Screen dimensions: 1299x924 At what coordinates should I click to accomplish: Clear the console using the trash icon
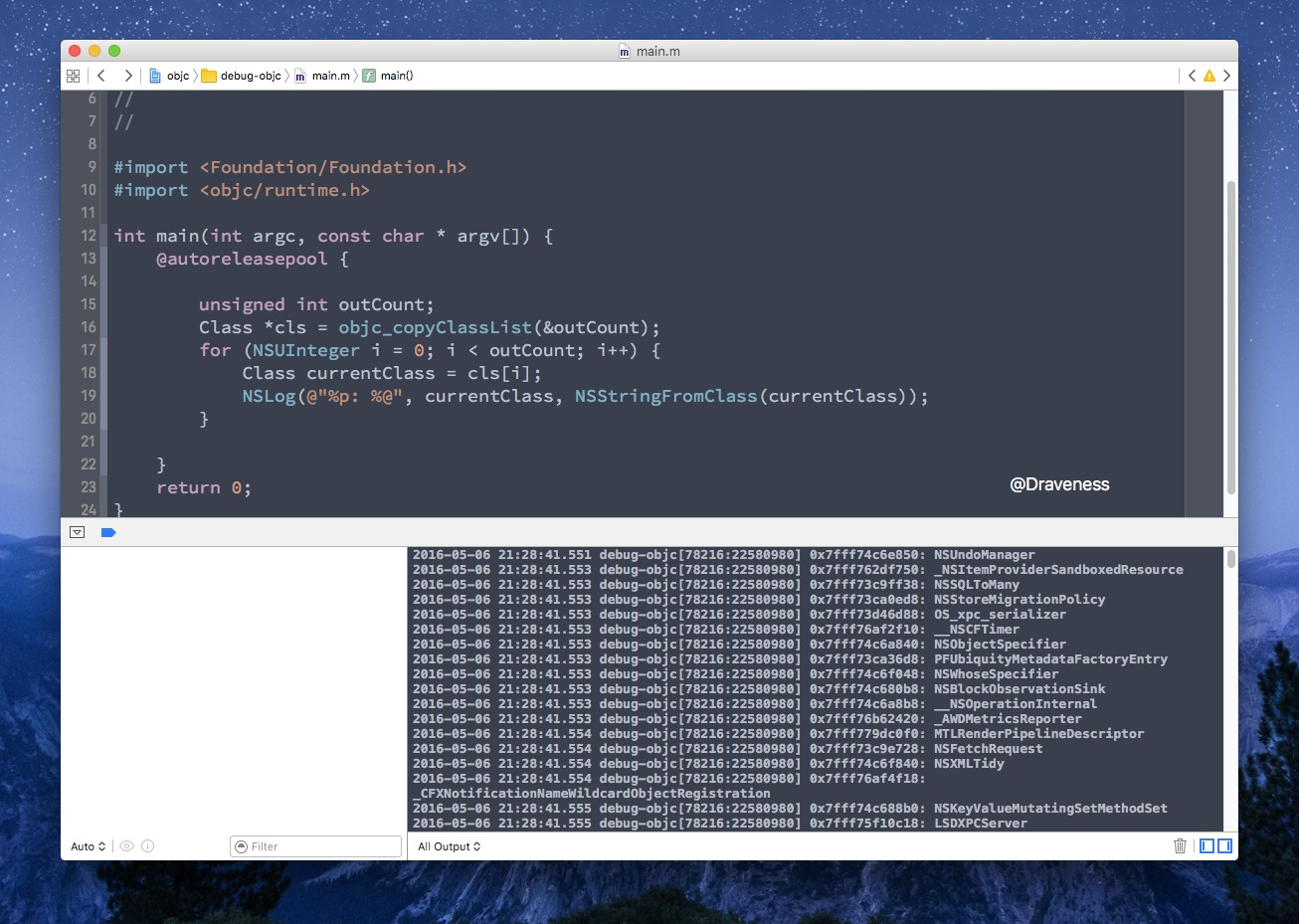coord(1180,845)
